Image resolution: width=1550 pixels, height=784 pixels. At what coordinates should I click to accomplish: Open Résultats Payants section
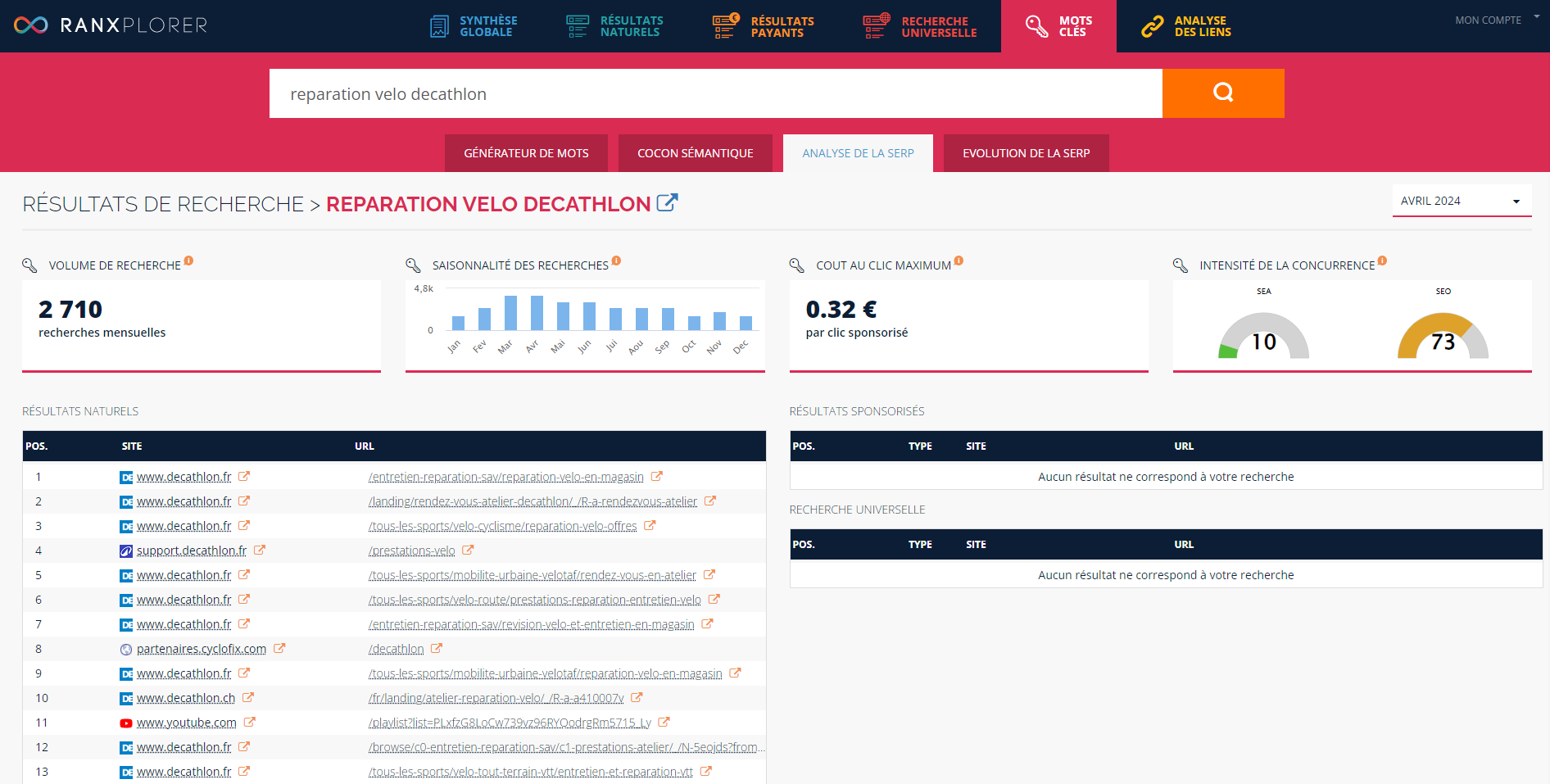coord(764,26)
